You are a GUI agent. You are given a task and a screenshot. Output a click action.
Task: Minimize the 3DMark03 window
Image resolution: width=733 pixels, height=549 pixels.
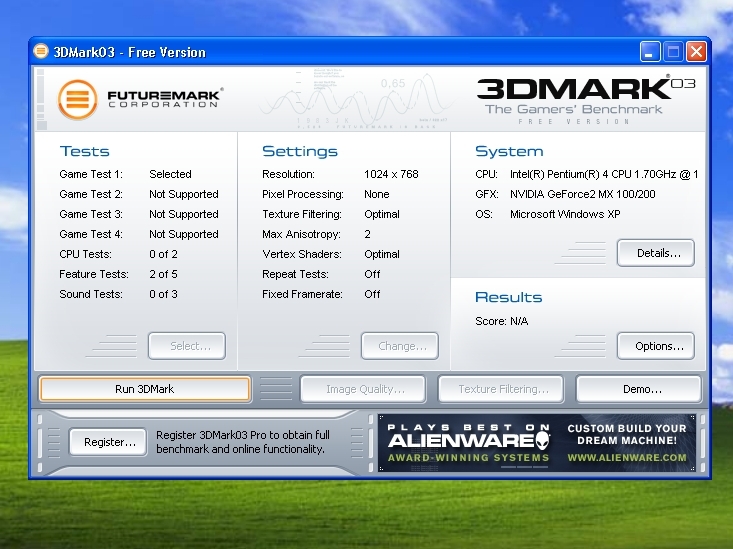(x=650, y=51)
